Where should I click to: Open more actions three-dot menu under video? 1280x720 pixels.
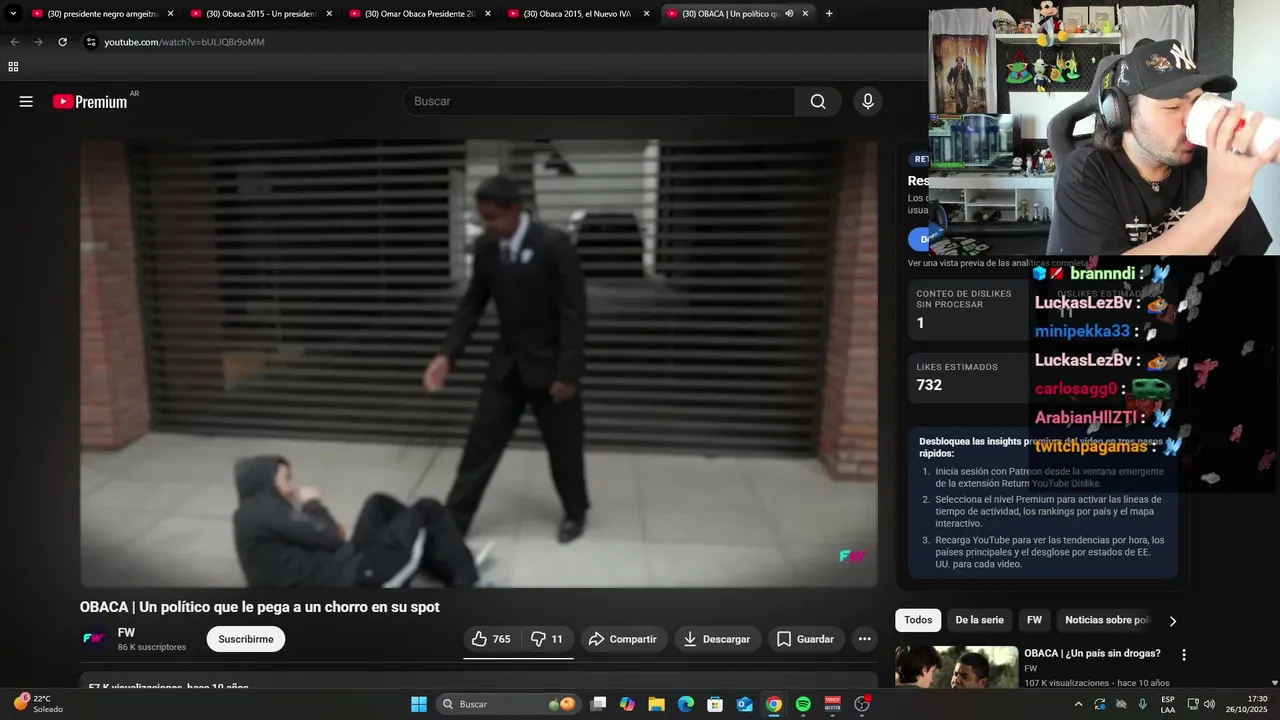[865, 639]
